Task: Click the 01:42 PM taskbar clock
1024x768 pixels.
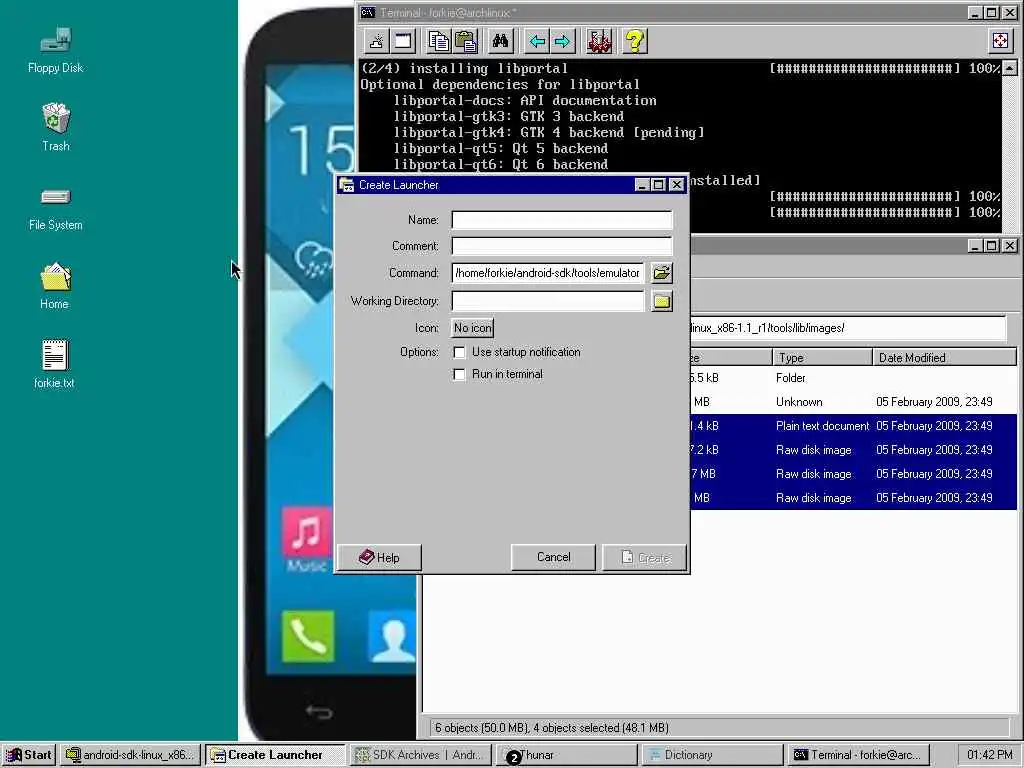Action: (989, 755)
